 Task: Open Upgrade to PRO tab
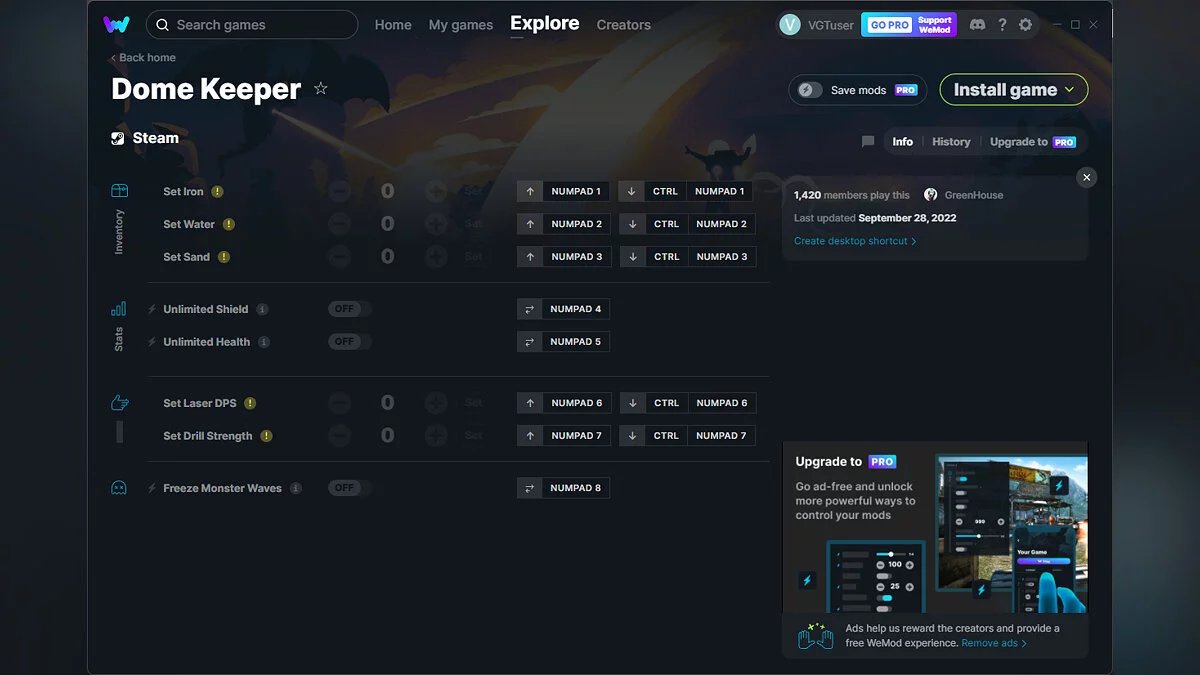(x=1033, y=142)
